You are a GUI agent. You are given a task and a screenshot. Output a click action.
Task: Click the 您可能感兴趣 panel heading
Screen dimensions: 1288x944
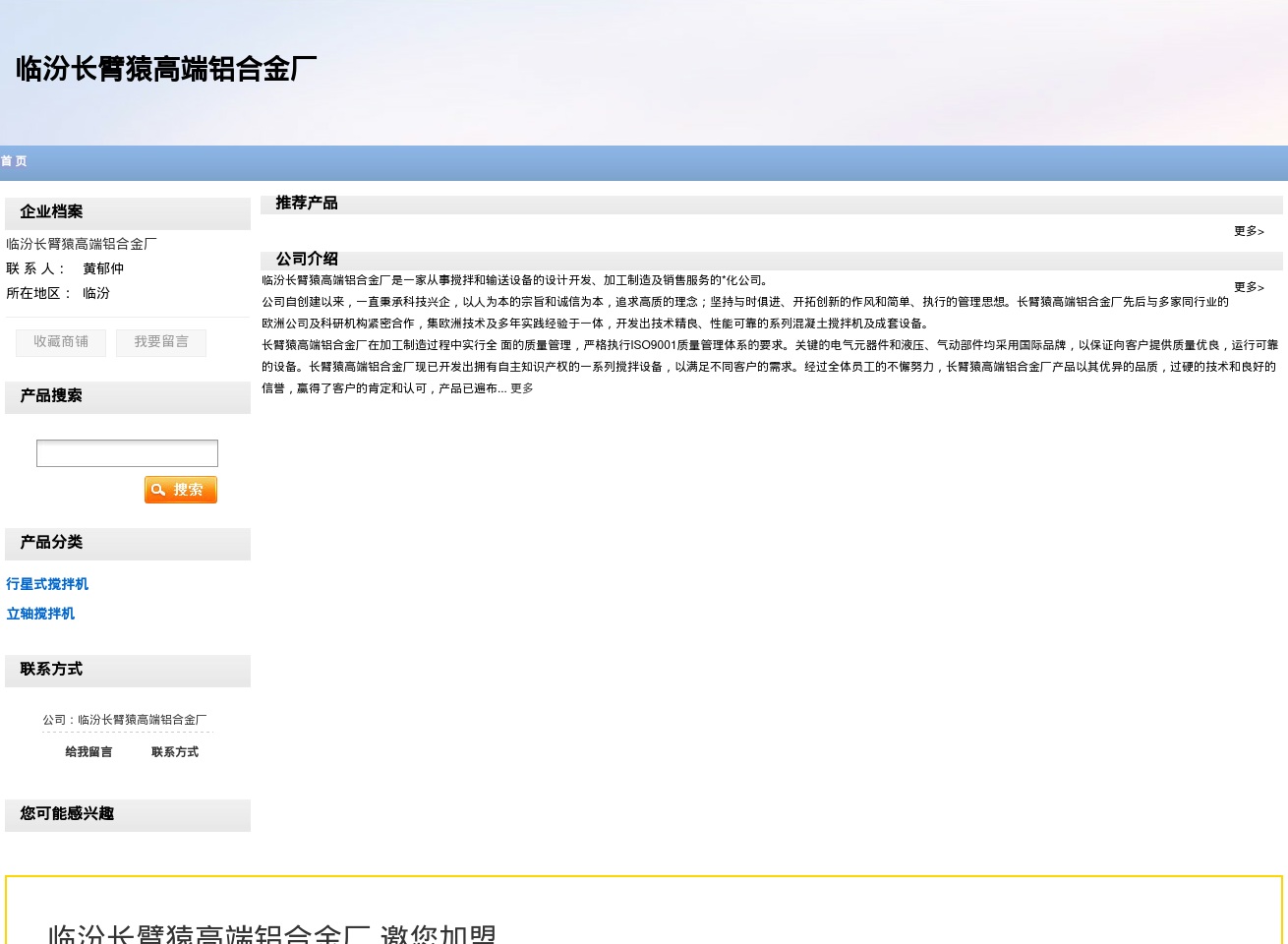point(67,813)
